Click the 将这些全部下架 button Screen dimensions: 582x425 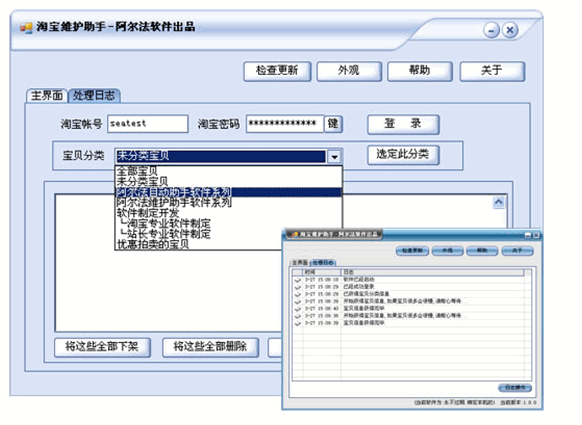pyautogui.click(x=102, y=347)
